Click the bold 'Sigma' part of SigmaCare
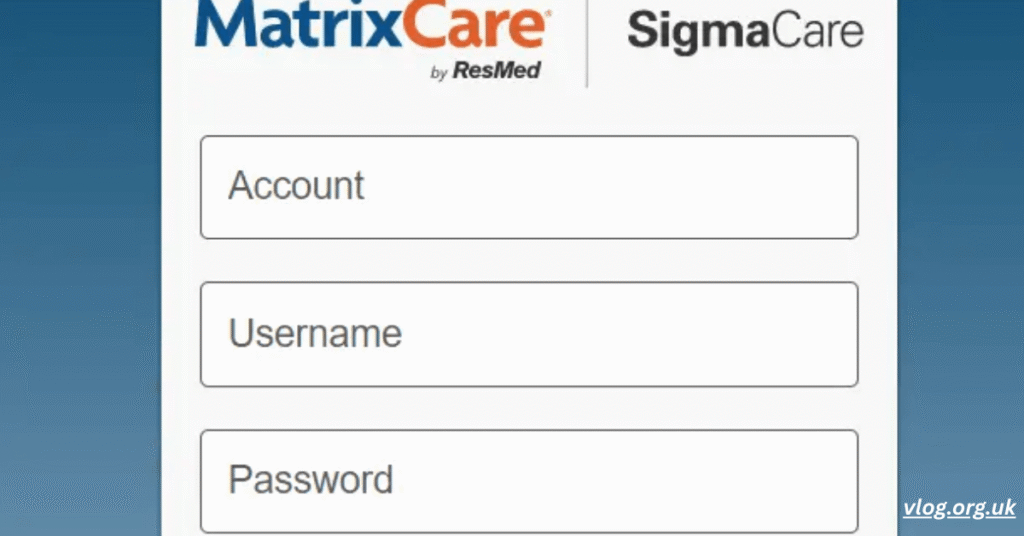 [698, 32]
